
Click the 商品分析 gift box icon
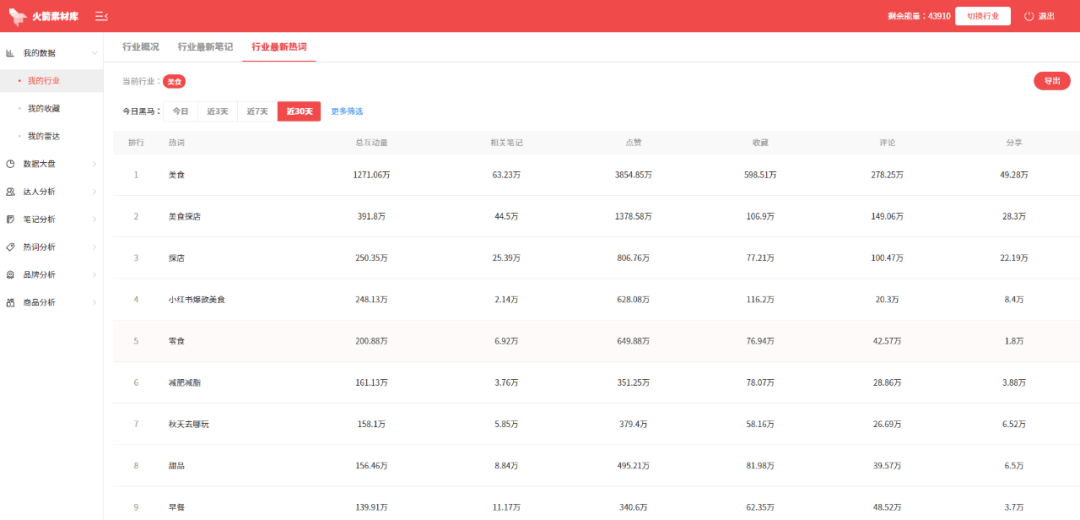tap(10, 302)
